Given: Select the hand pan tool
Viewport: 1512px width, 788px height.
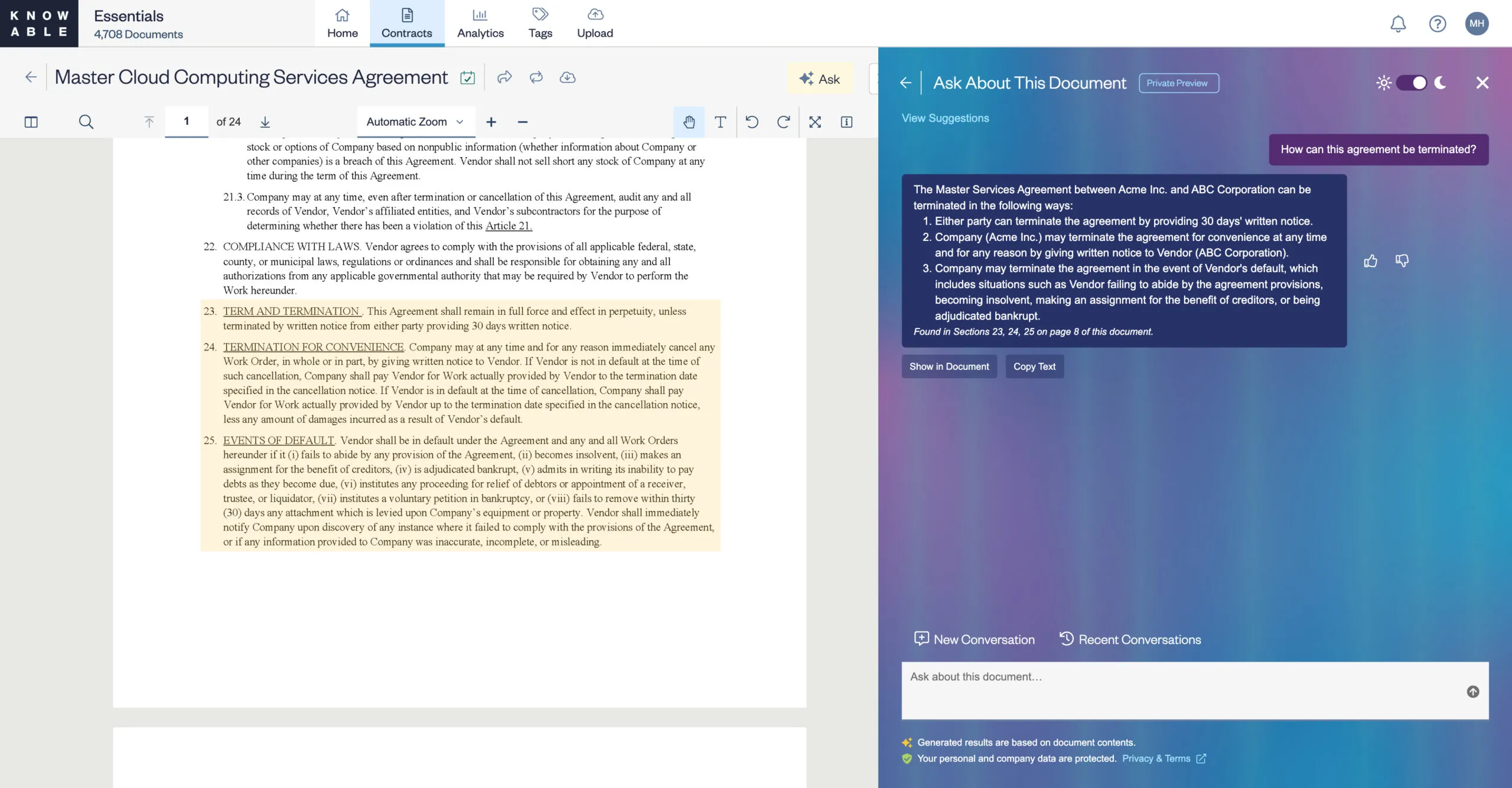Looking at the screenshot, I should (x=689, y=122).
